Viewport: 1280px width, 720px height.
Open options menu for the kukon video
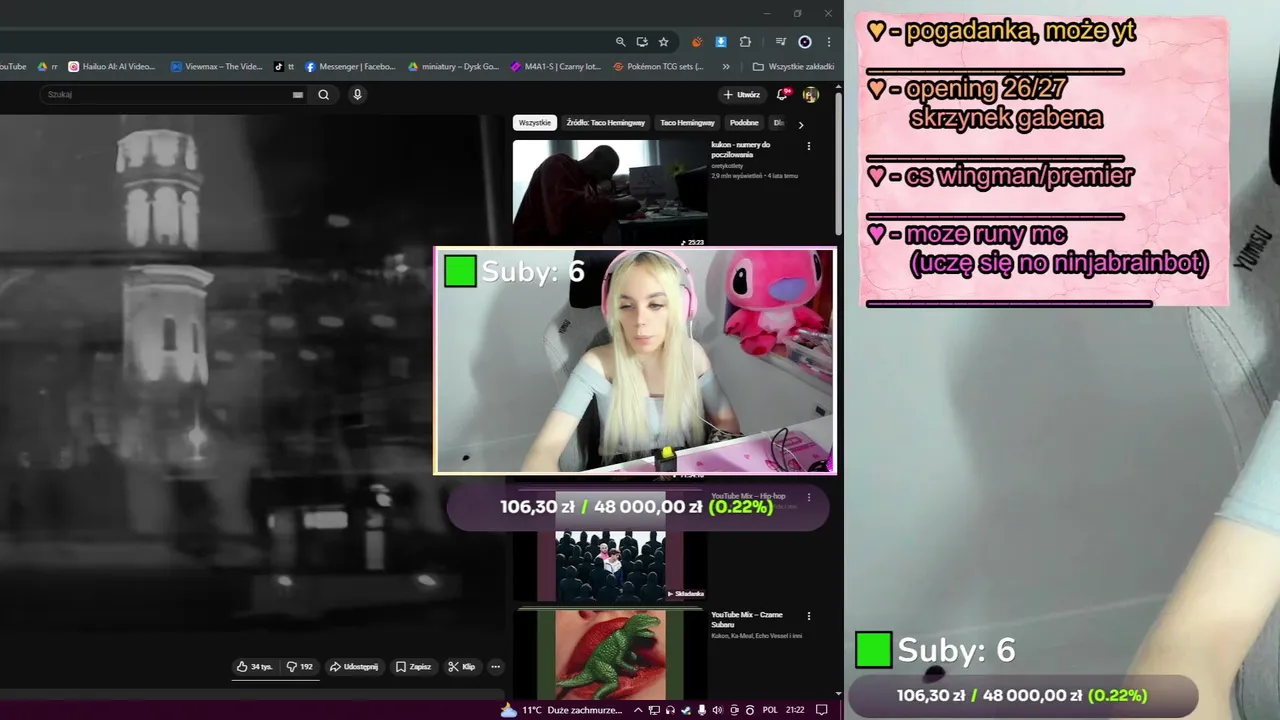click(809, 146)
